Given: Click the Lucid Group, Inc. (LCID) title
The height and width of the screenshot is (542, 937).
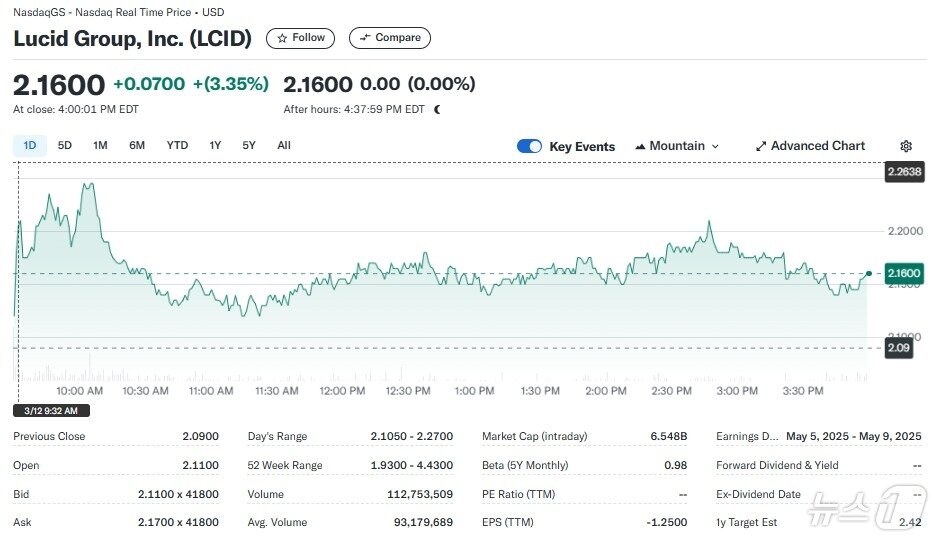Looking at the screenshot, I should [x=133, y=39].
